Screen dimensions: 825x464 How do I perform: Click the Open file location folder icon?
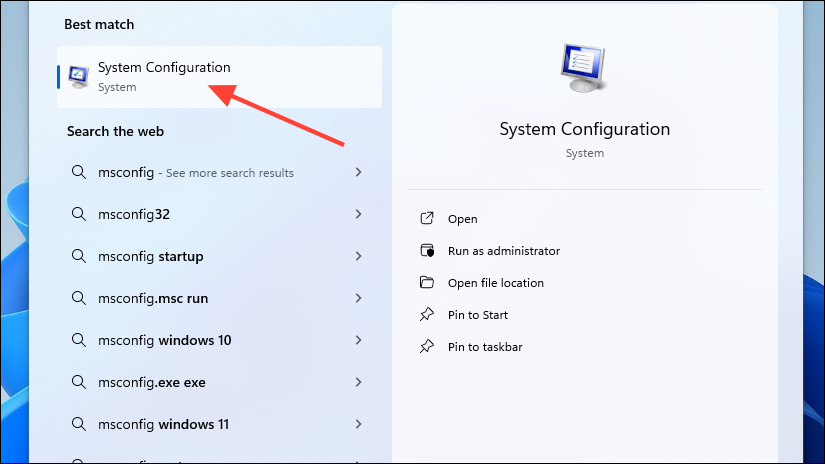(427, 283)
